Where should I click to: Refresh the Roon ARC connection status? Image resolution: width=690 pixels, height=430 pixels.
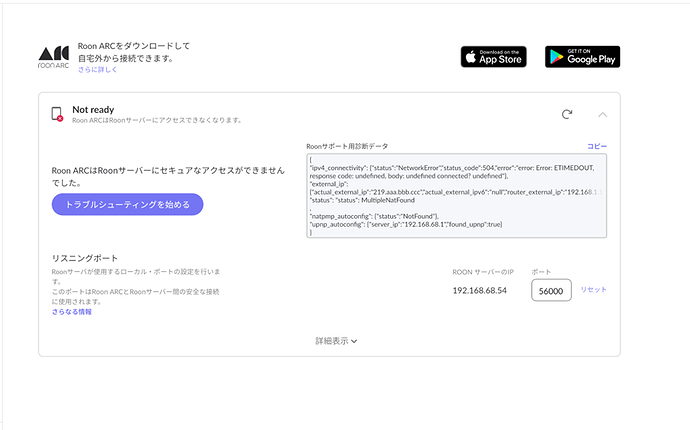[x=567, y=114]
